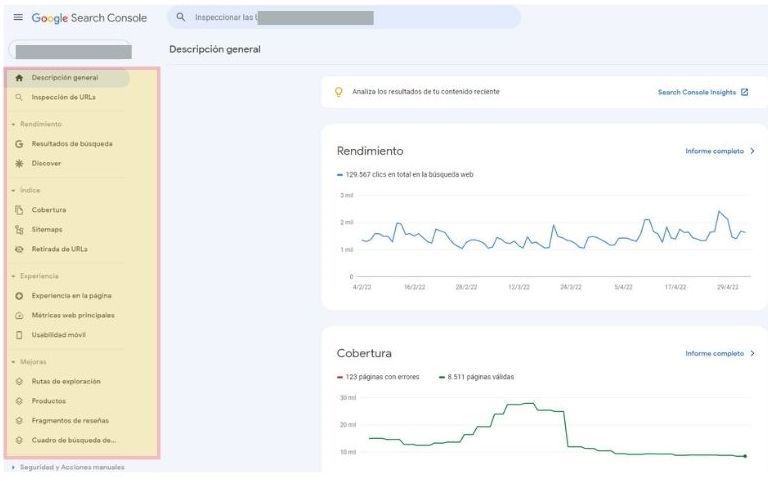The height and width of the screenshot is (481, 768).
Task: Click the lightbulb icon in insights banner
Action: [338, 92]
